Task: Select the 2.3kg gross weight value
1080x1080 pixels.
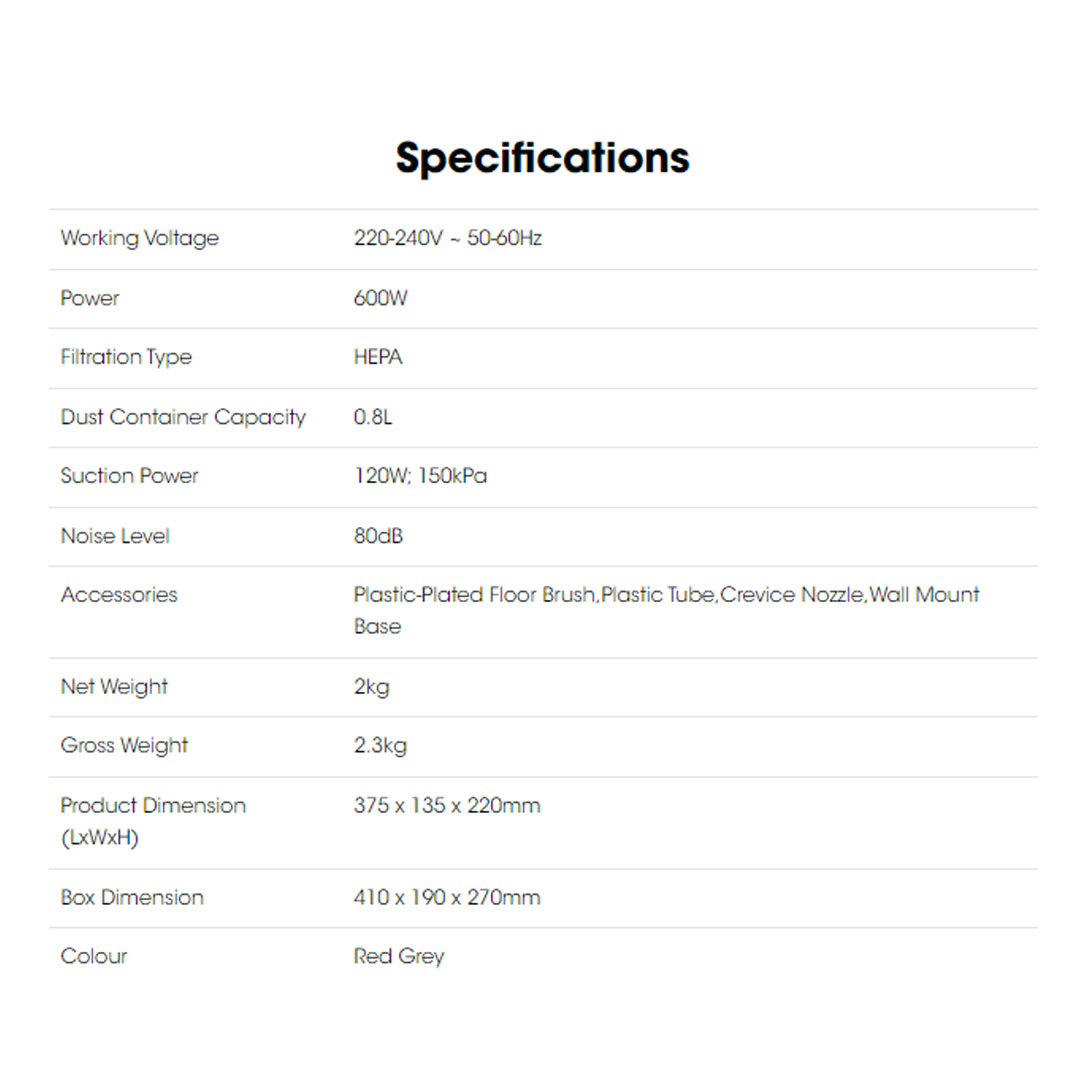Action: [x=380, y=746]
